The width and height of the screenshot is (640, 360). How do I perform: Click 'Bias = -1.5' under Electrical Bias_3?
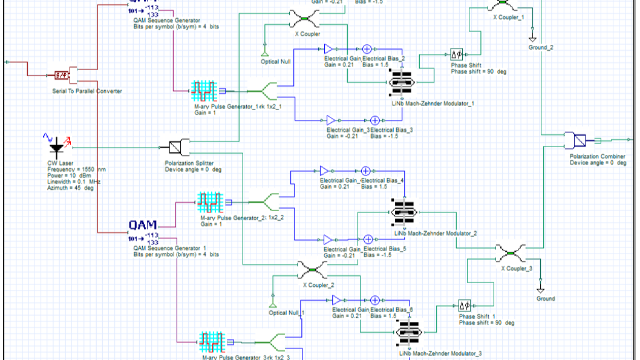(x=384, y=136)
